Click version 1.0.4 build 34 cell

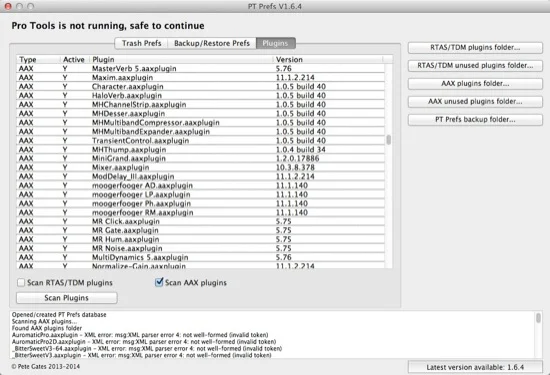301,149
